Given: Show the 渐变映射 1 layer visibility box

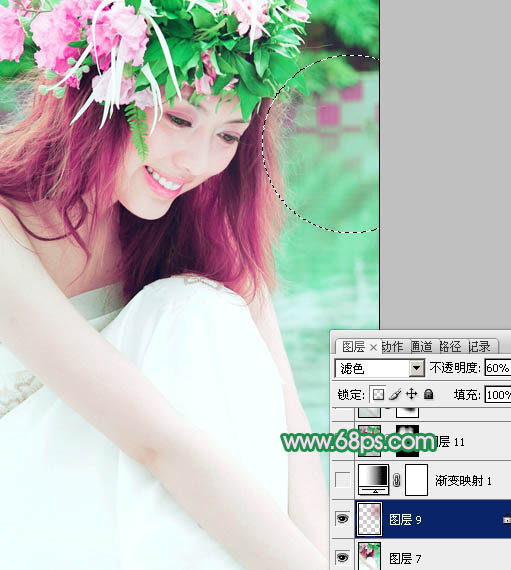Looking at the screenshot, I should (x=342, y=480).
